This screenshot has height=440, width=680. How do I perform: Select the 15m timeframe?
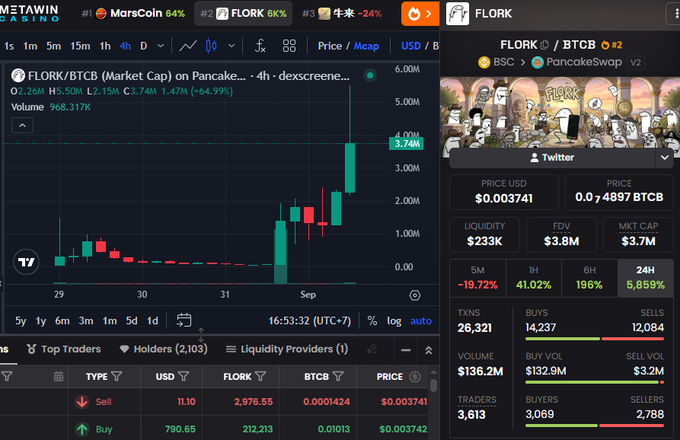(80, 46)
